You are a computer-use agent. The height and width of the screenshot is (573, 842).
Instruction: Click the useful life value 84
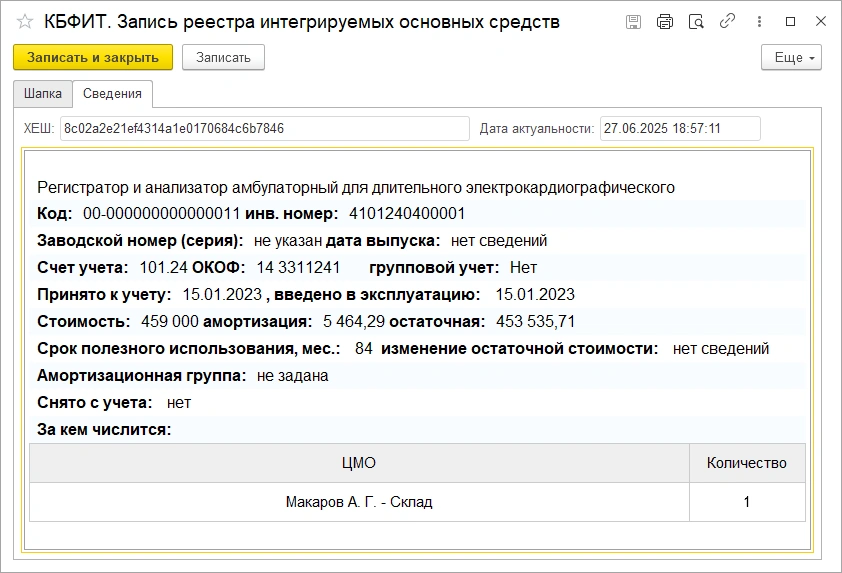(364, 349)
